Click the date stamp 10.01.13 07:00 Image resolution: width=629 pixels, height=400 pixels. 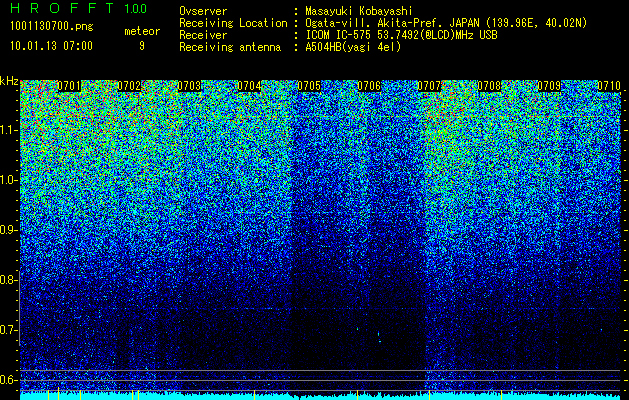pos(51,46)
